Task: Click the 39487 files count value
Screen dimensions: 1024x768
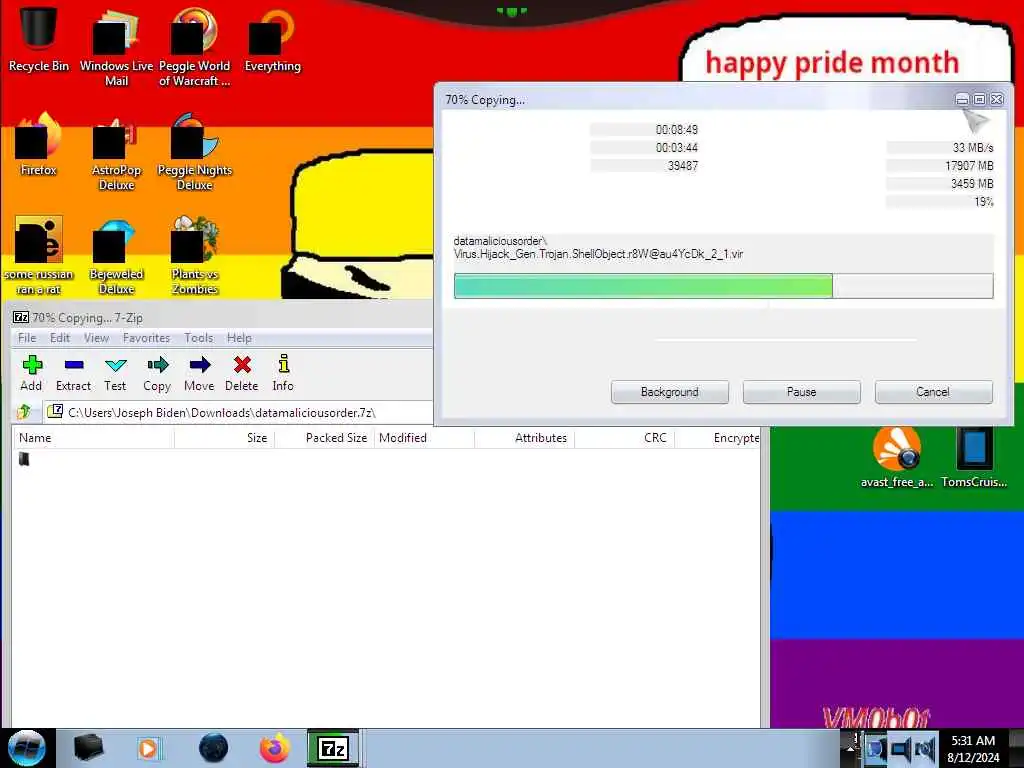Action: [682, 166]
